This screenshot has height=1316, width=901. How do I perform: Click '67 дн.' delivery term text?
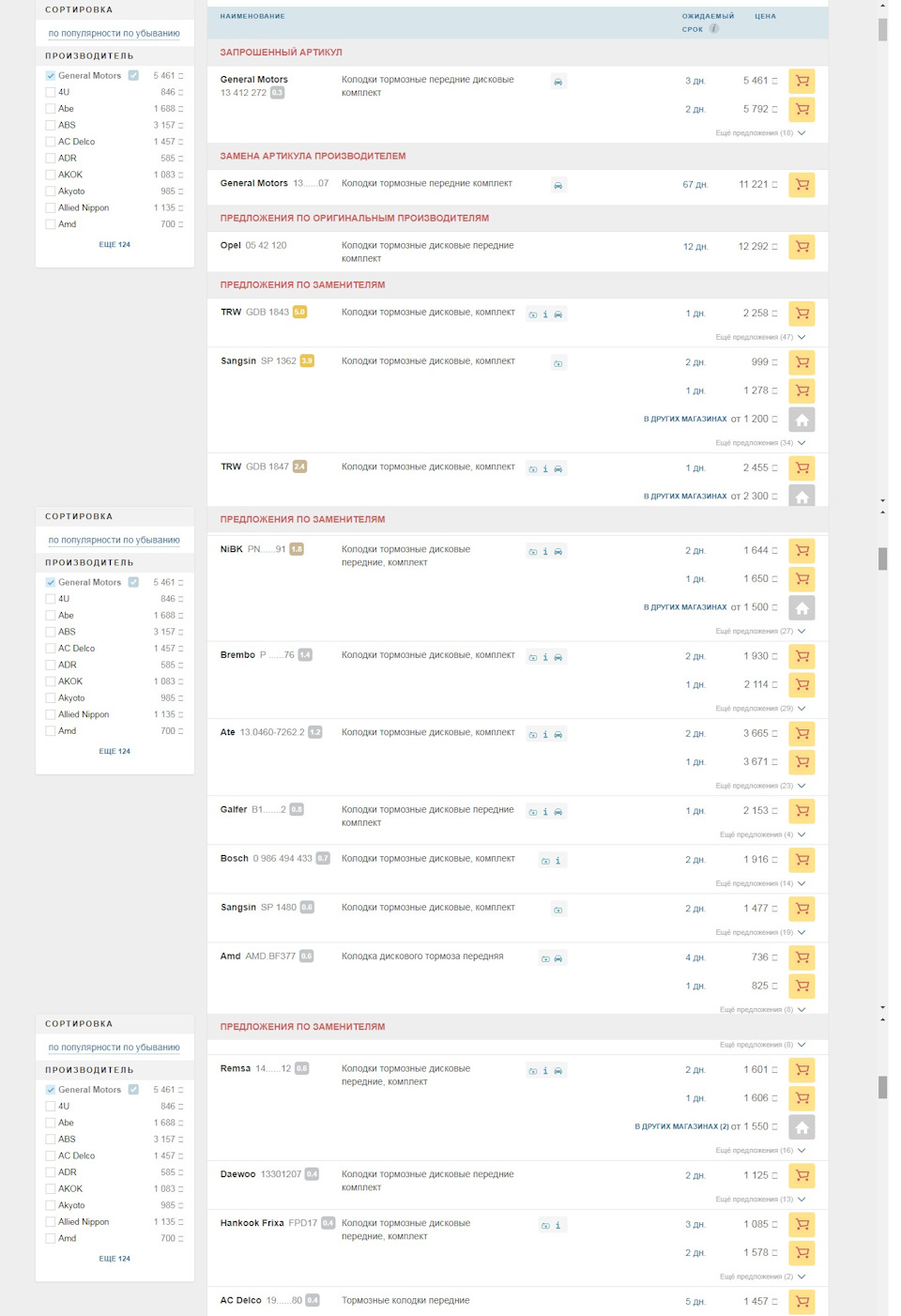point(695,185)
